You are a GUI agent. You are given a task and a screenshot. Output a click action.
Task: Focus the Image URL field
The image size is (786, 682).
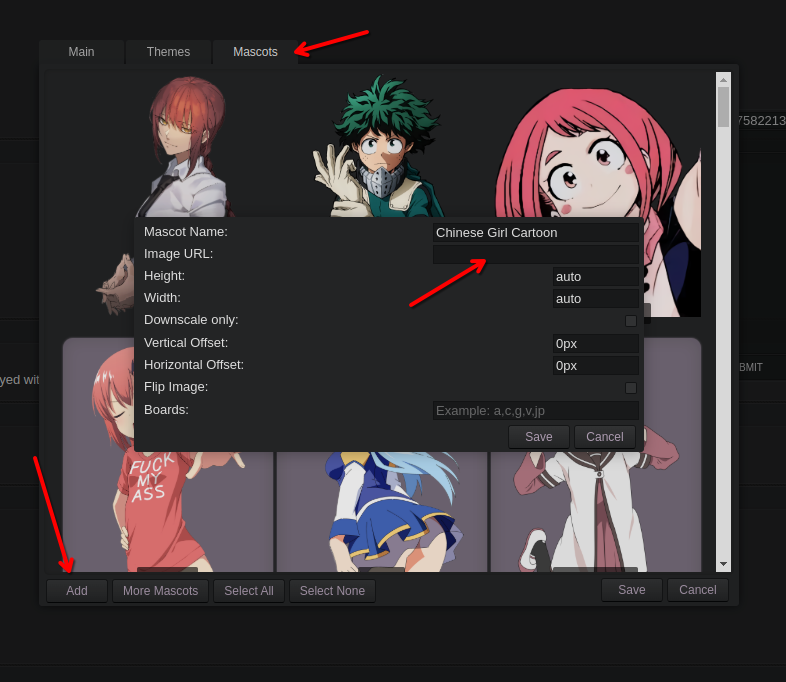(x=535, y=255)
